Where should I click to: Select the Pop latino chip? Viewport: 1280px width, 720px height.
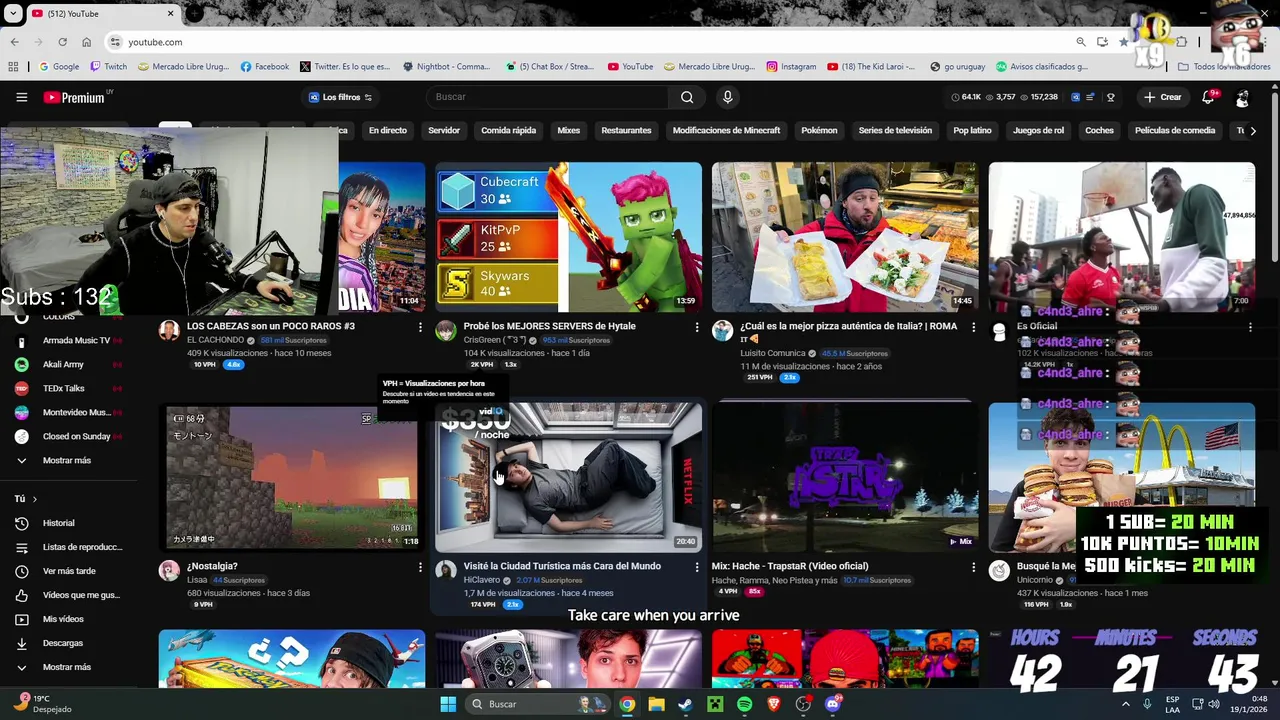(972, 131)
